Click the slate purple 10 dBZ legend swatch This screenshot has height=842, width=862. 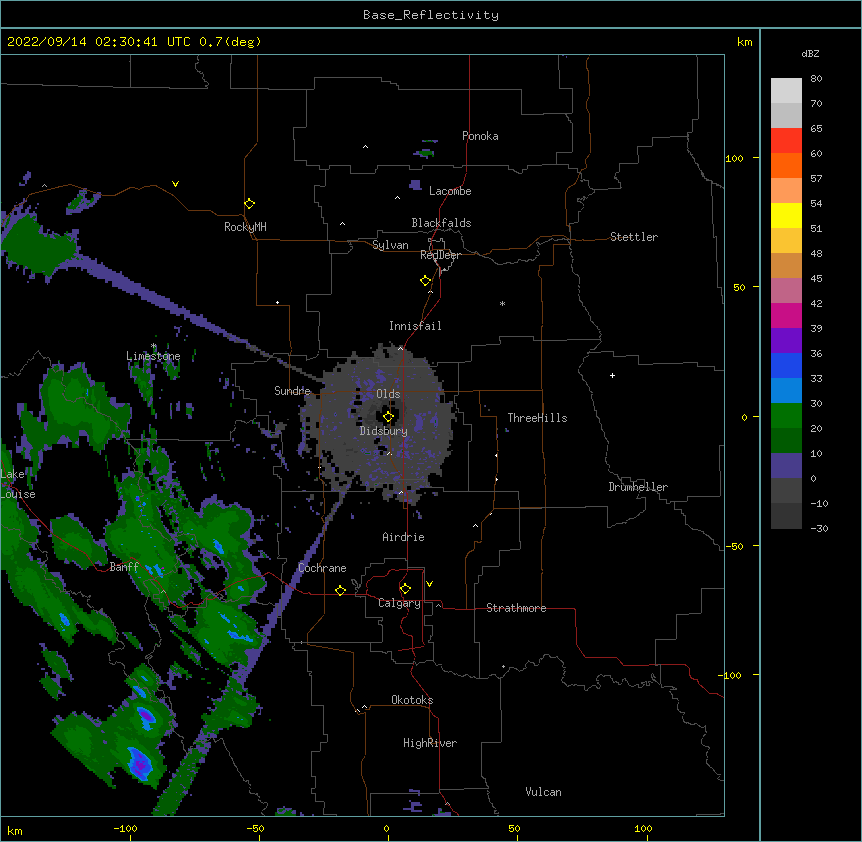click(786, 466)
